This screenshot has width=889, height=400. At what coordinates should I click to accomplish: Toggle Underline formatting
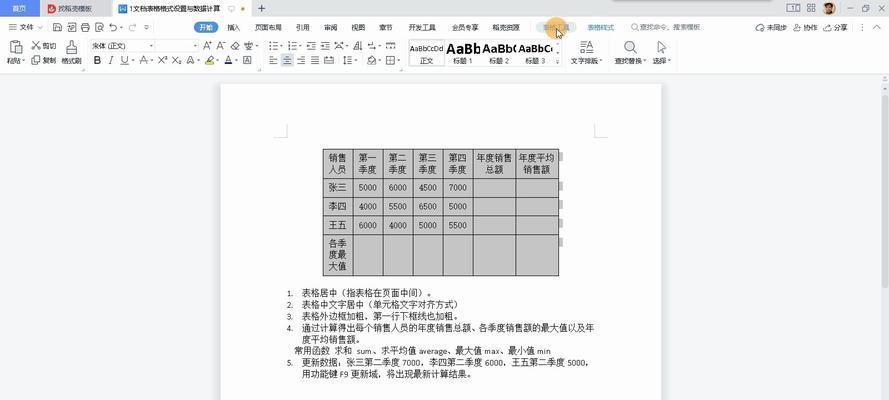click(x=124, y=61)
